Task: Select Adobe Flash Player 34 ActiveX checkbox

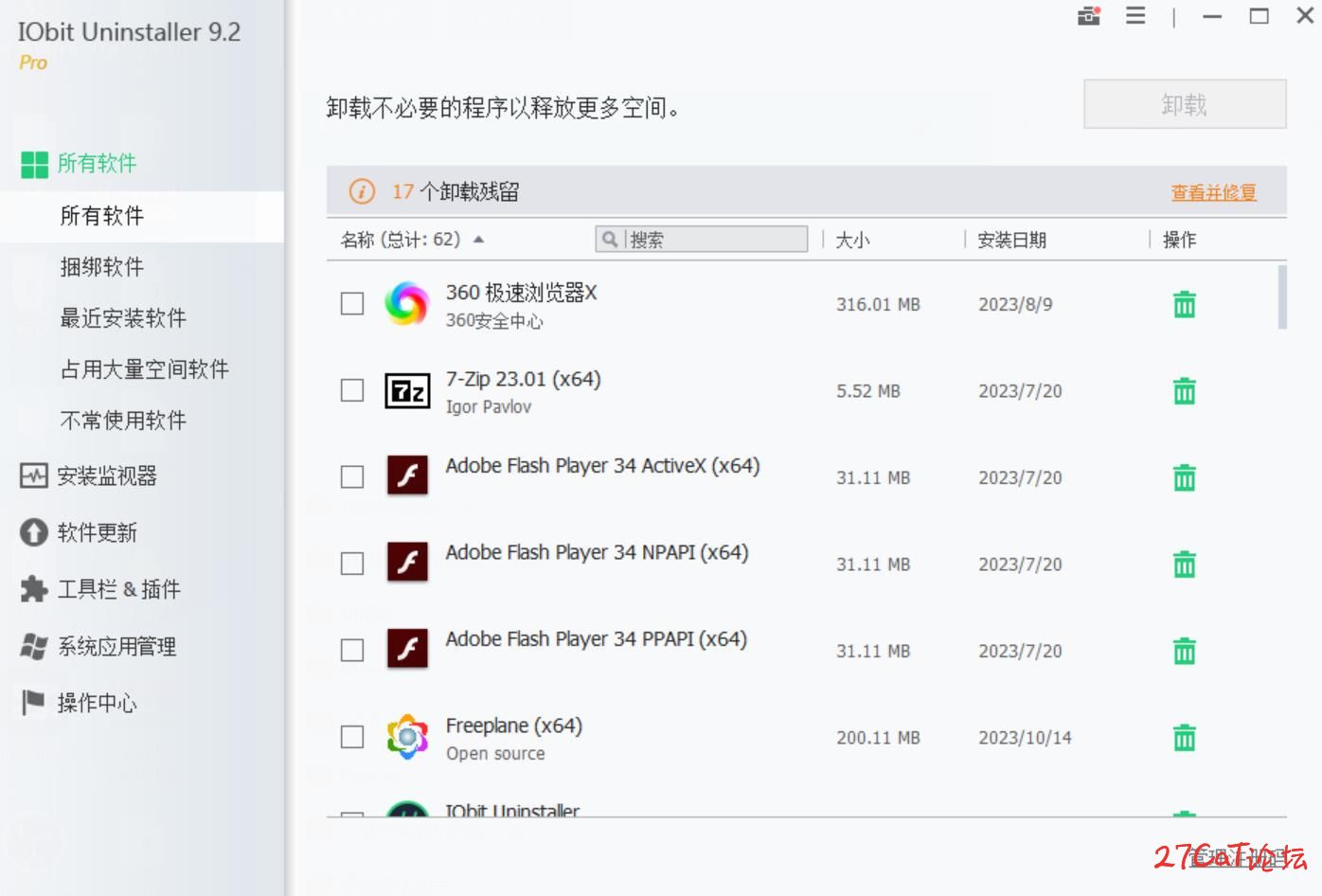Action: (x=352, y=476)
